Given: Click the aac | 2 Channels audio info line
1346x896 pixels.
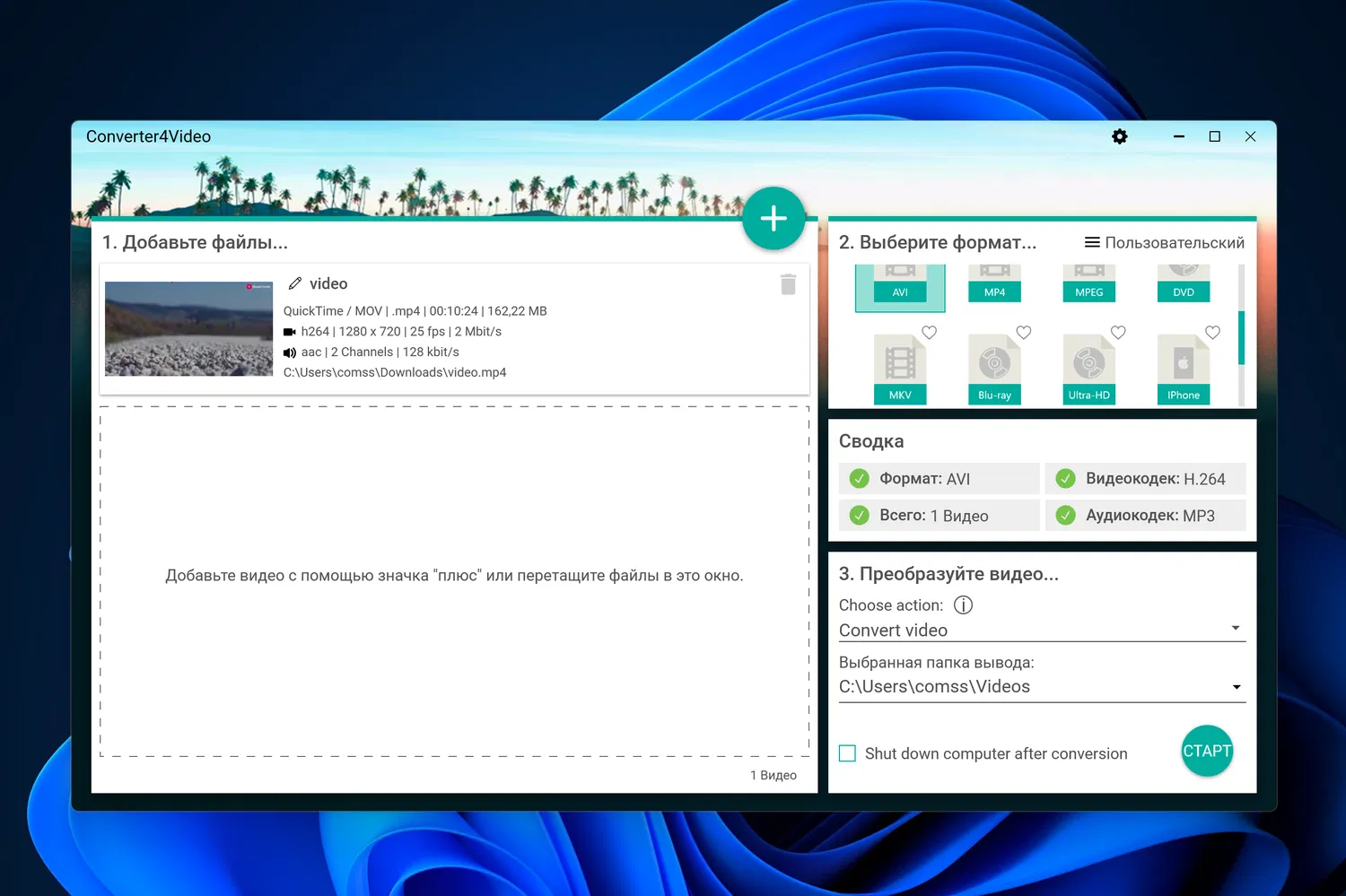Looking at the screenshot, I should pos(371,352).
